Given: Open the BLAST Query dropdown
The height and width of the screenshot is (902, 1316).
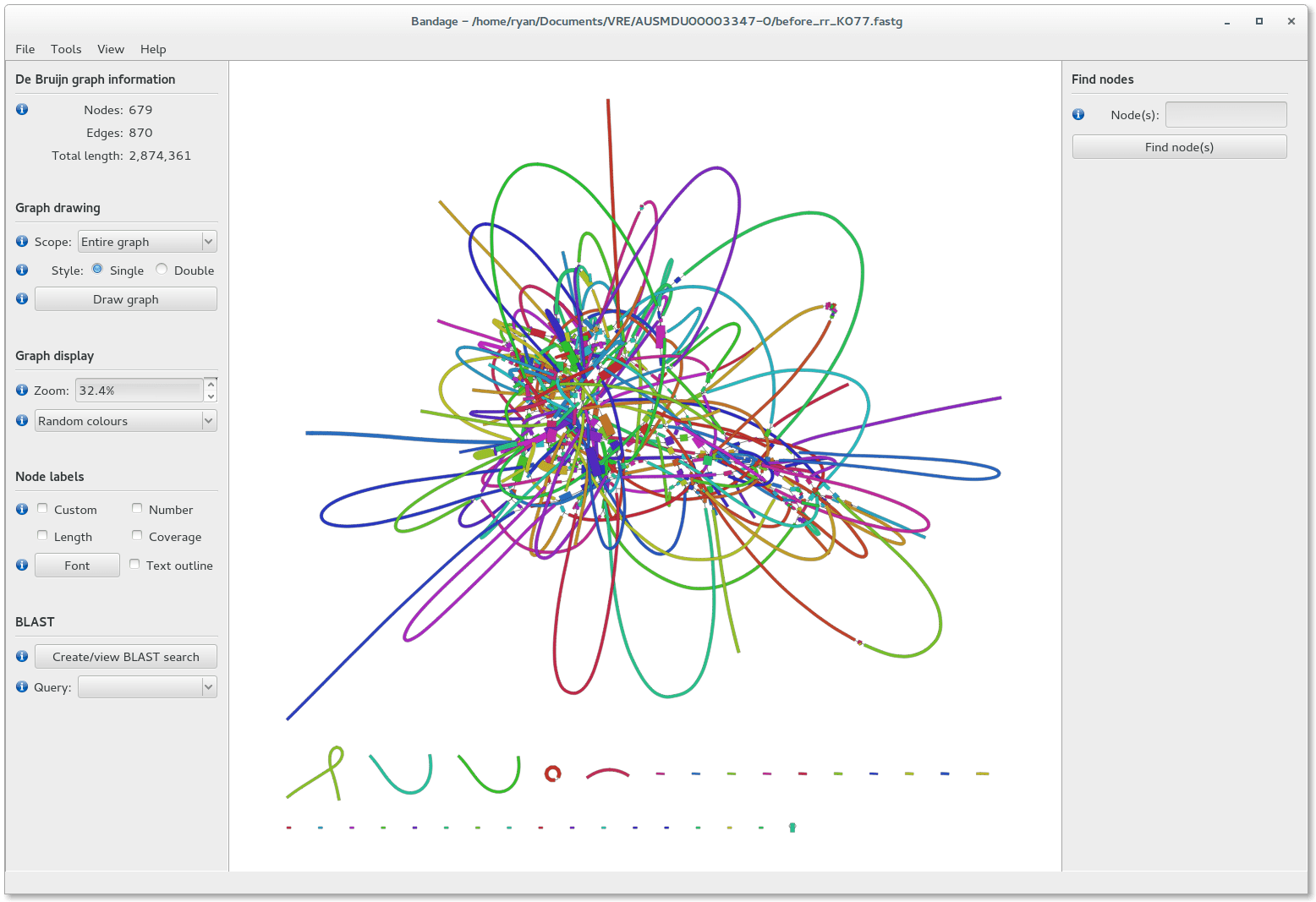Looking at the screenshot, I should 147,687.
